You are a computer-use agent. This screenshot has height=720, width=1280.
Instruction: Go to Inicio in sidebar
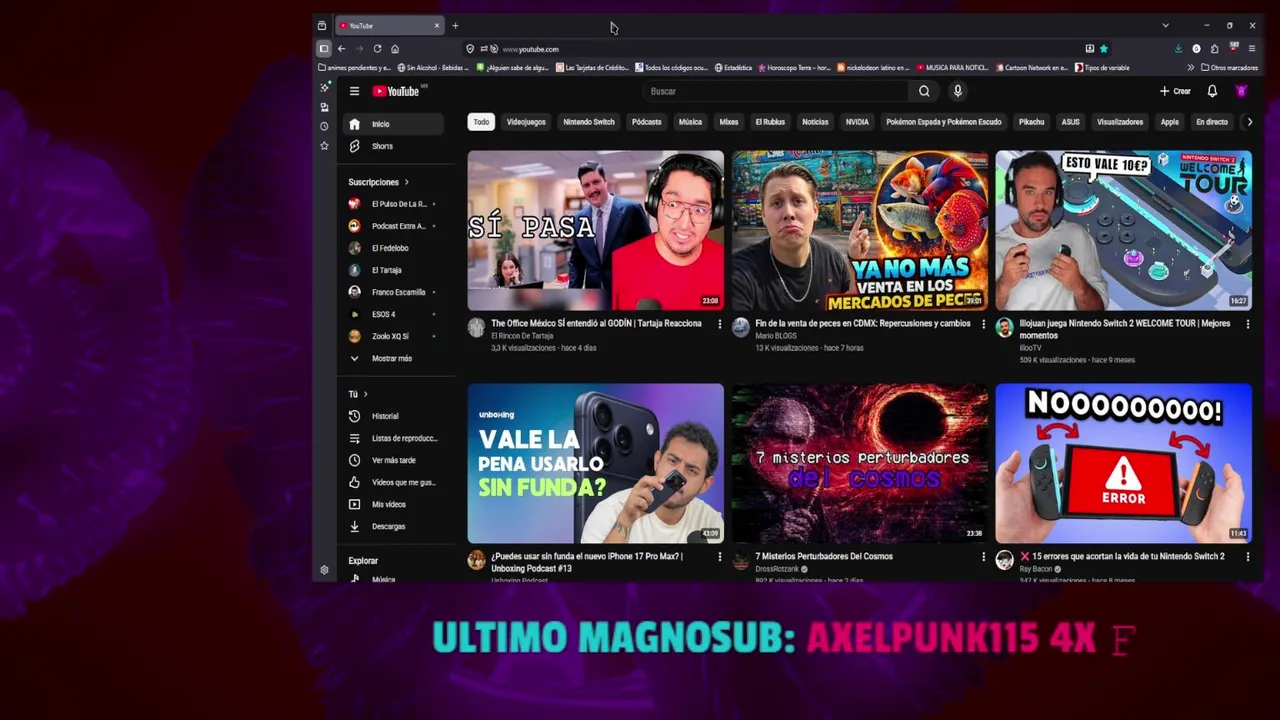(392, 124)
